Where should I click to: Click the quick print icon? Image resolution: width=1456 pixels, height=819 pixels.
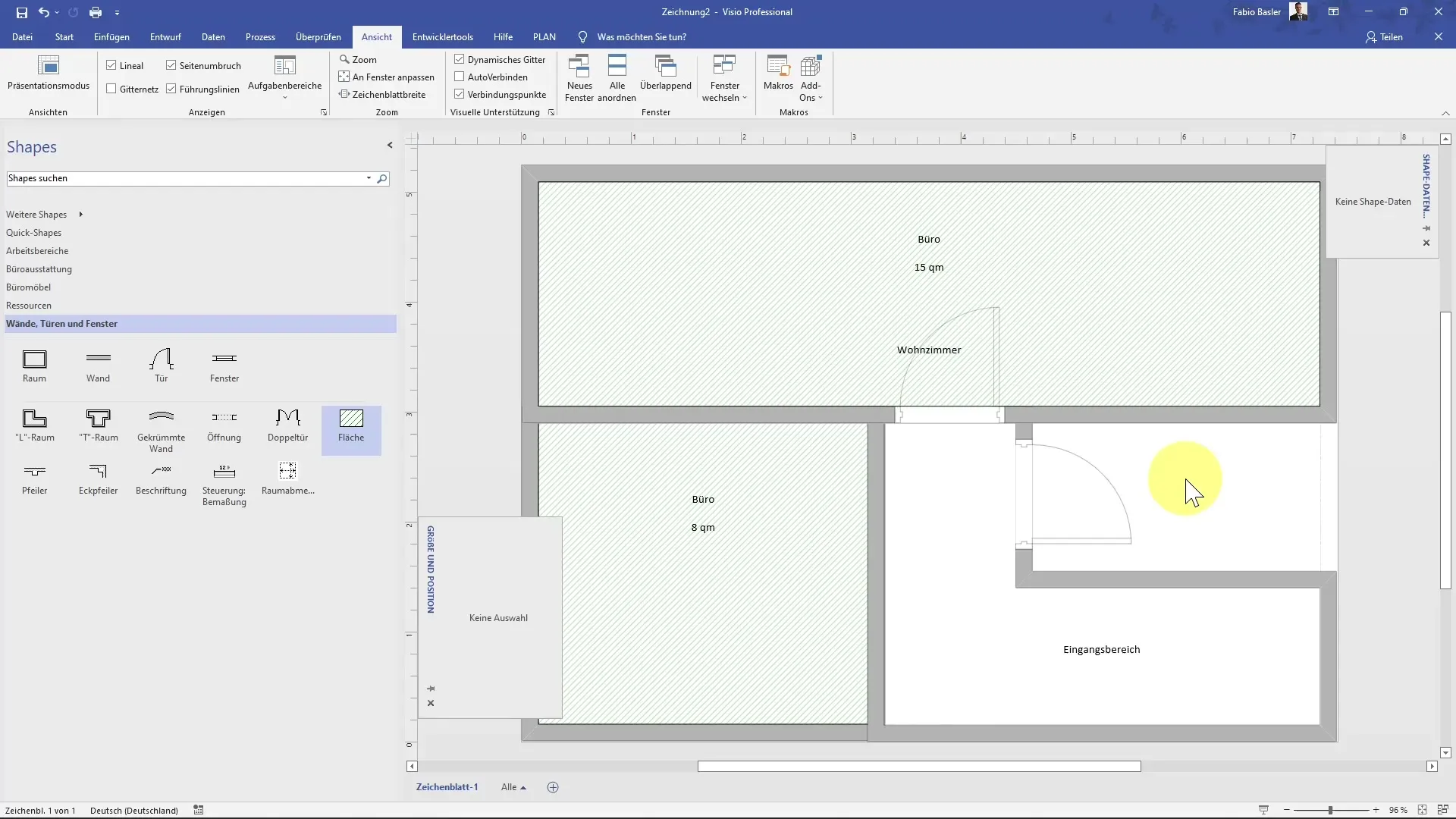[96, 12]
